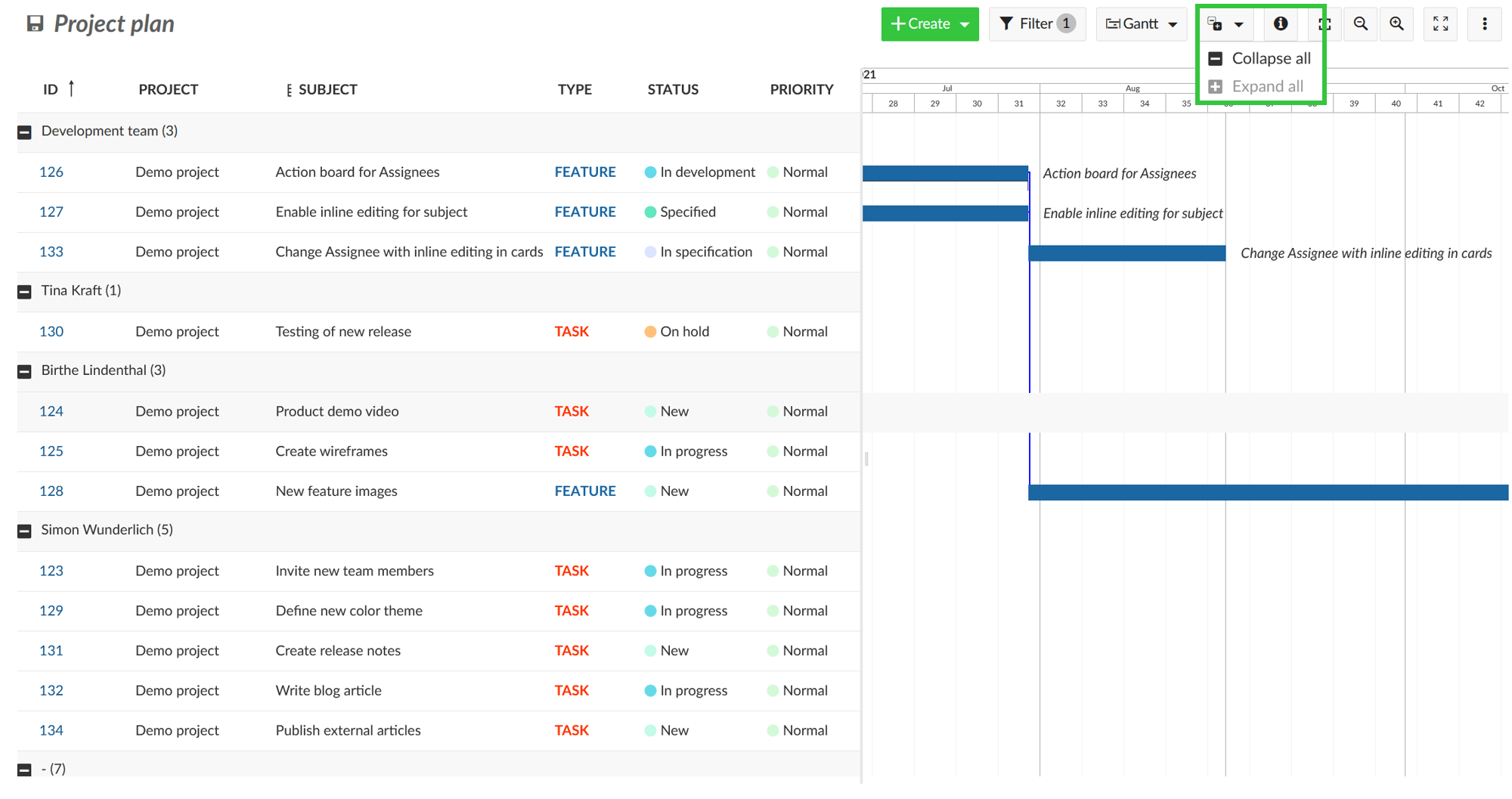Click the Gantt auto-zoom fit icon

(1323, 24)
